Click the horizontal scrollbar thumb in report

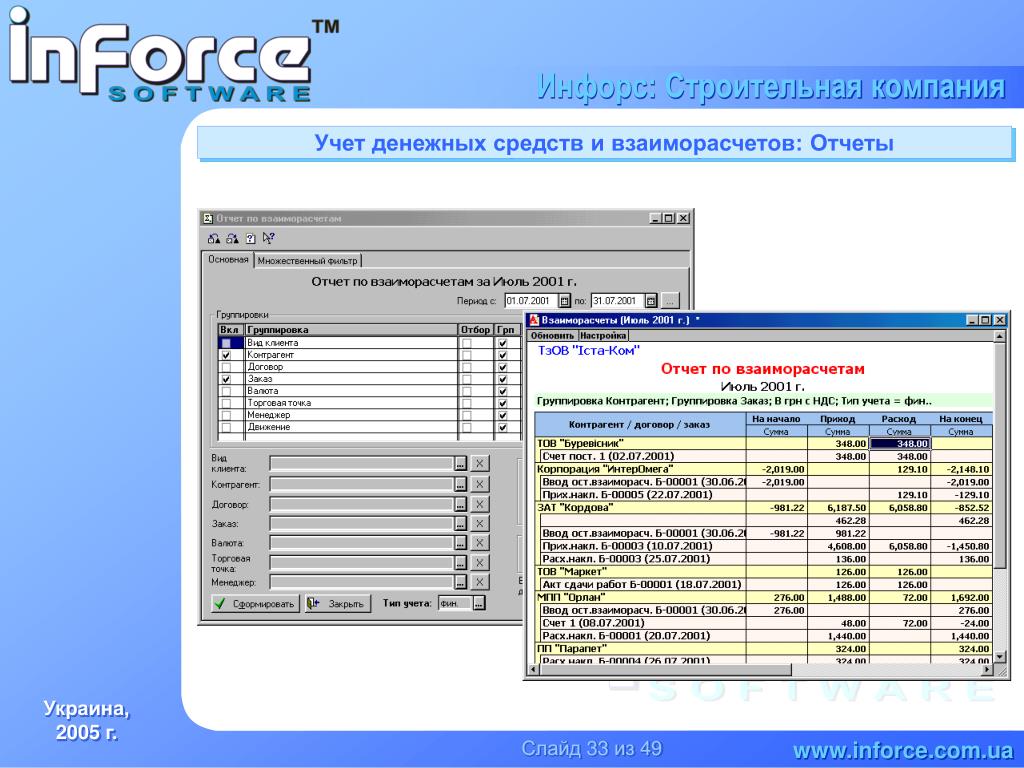[x=665, y=670]
